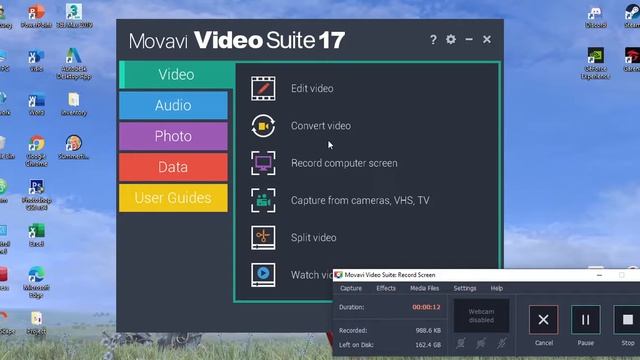Toggle rightmost disabled capture icon under webcam box
Image resolution: width=640 pixels, height=360 pixels.
(502, 343)
